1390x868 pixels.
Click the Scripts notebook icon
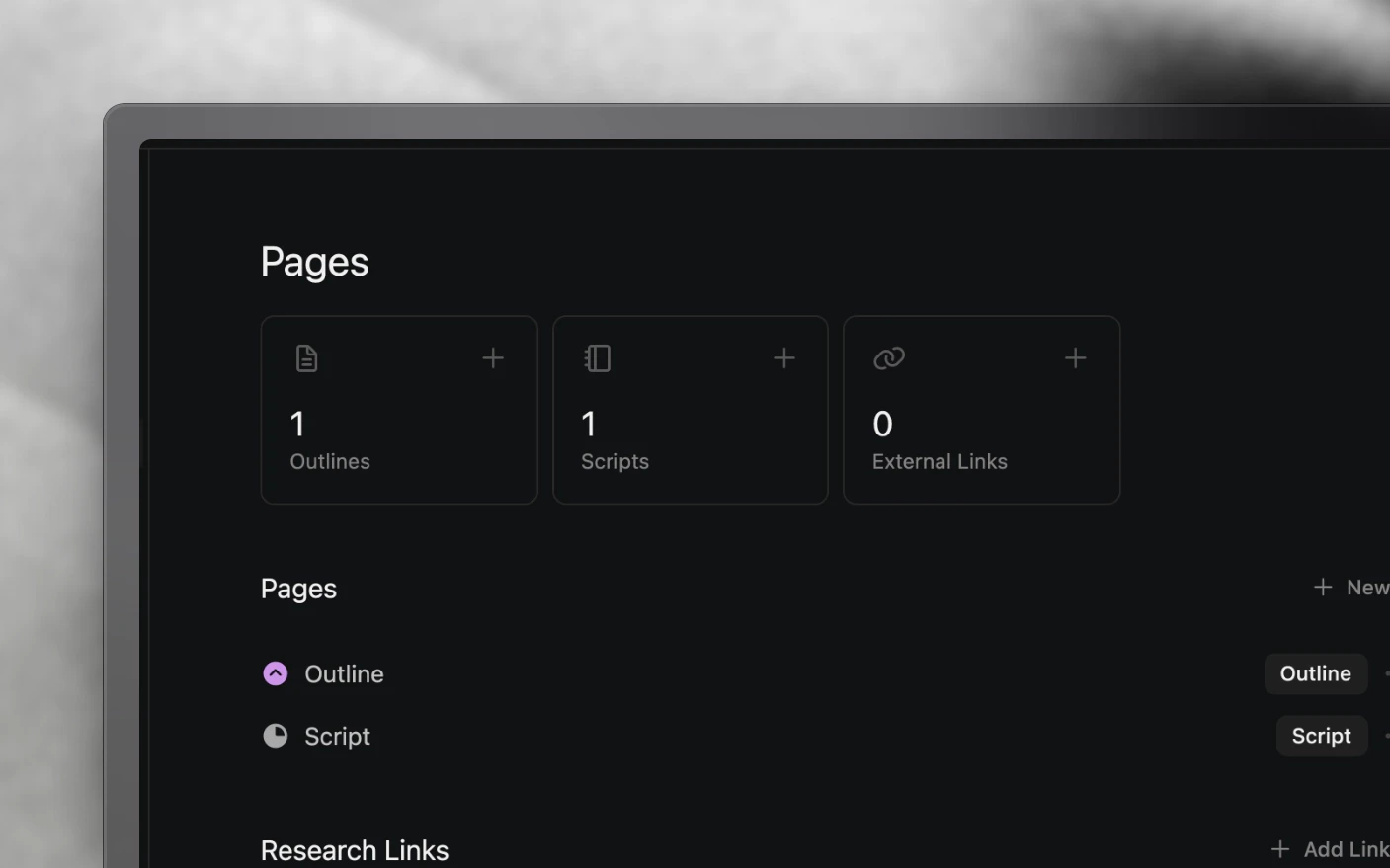(598, 358)
